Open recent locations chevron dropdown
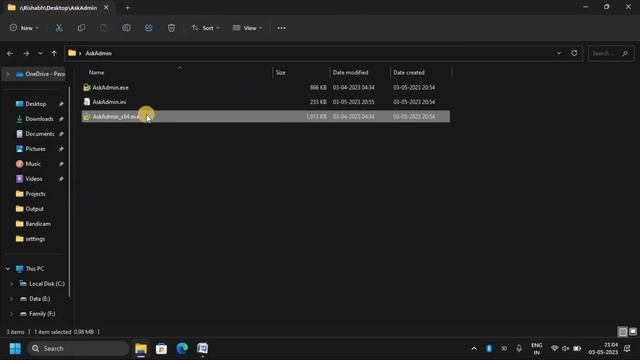The height and width of the screenshot is (360, 640). 40,53
